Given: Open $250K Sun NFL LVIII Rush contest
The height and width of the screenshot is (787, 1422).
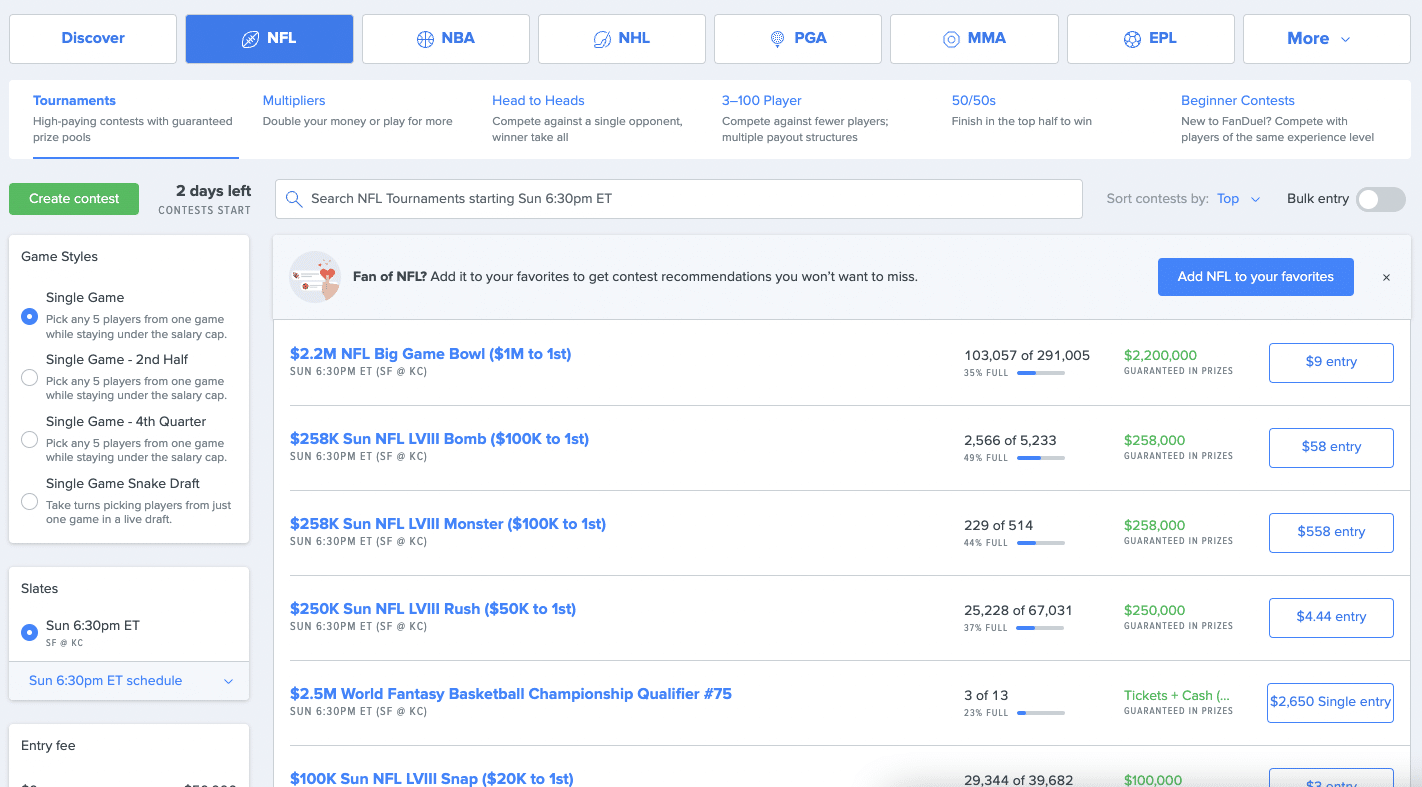Looking at the screenshot, I should (433, 609).
